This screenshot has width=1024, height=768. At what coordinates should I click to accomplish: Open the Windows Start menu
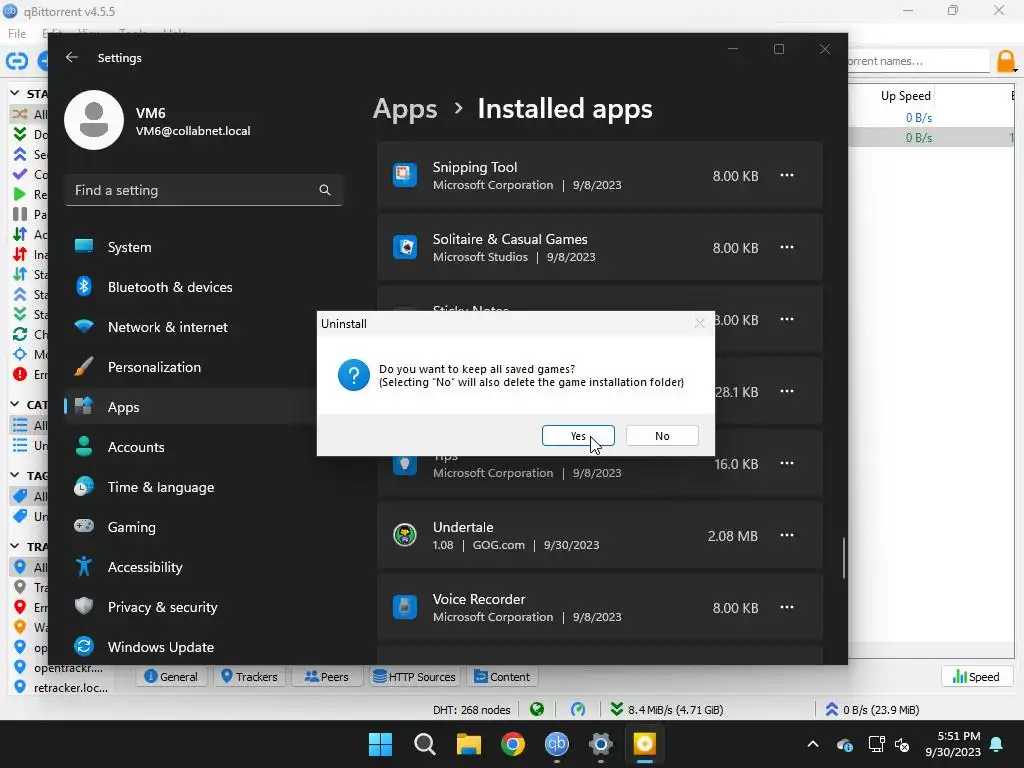[380, 744]
